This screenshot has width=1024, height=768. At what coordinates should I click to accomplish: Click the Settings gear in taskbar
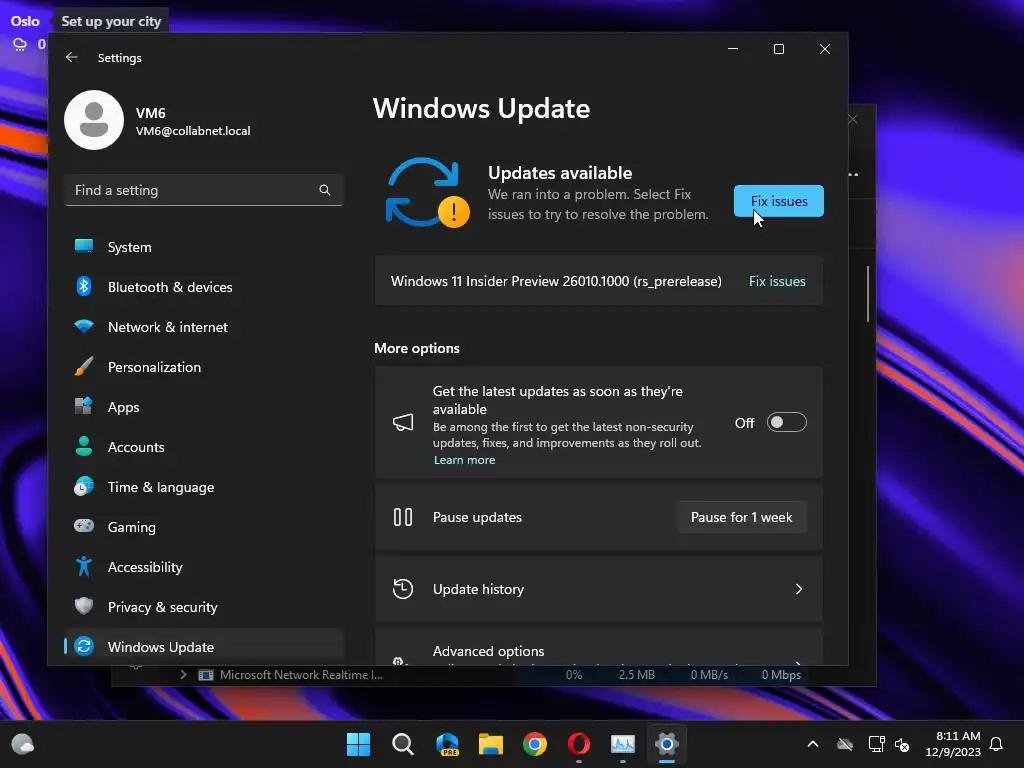(667, 744)
